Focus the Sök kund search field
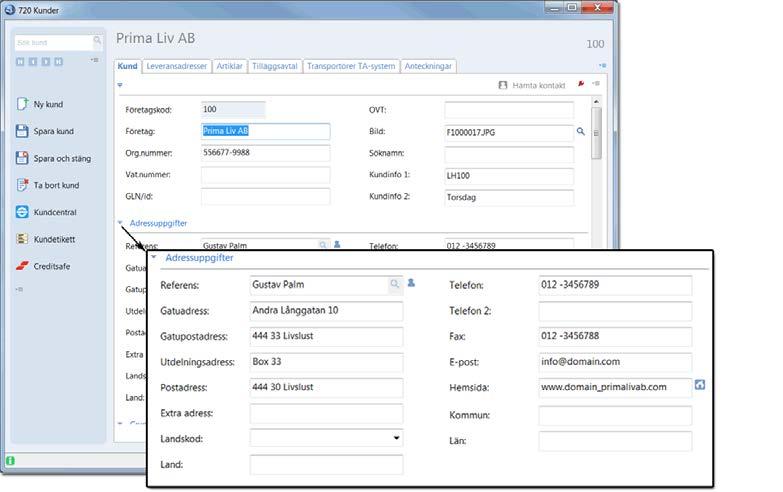 click(x=54, y=42)
